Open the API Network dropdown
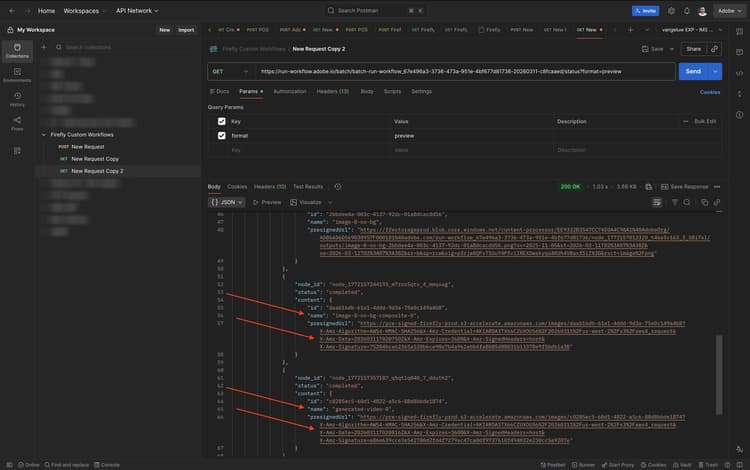This screenshot has height=470, width=750. click(137, 11)
